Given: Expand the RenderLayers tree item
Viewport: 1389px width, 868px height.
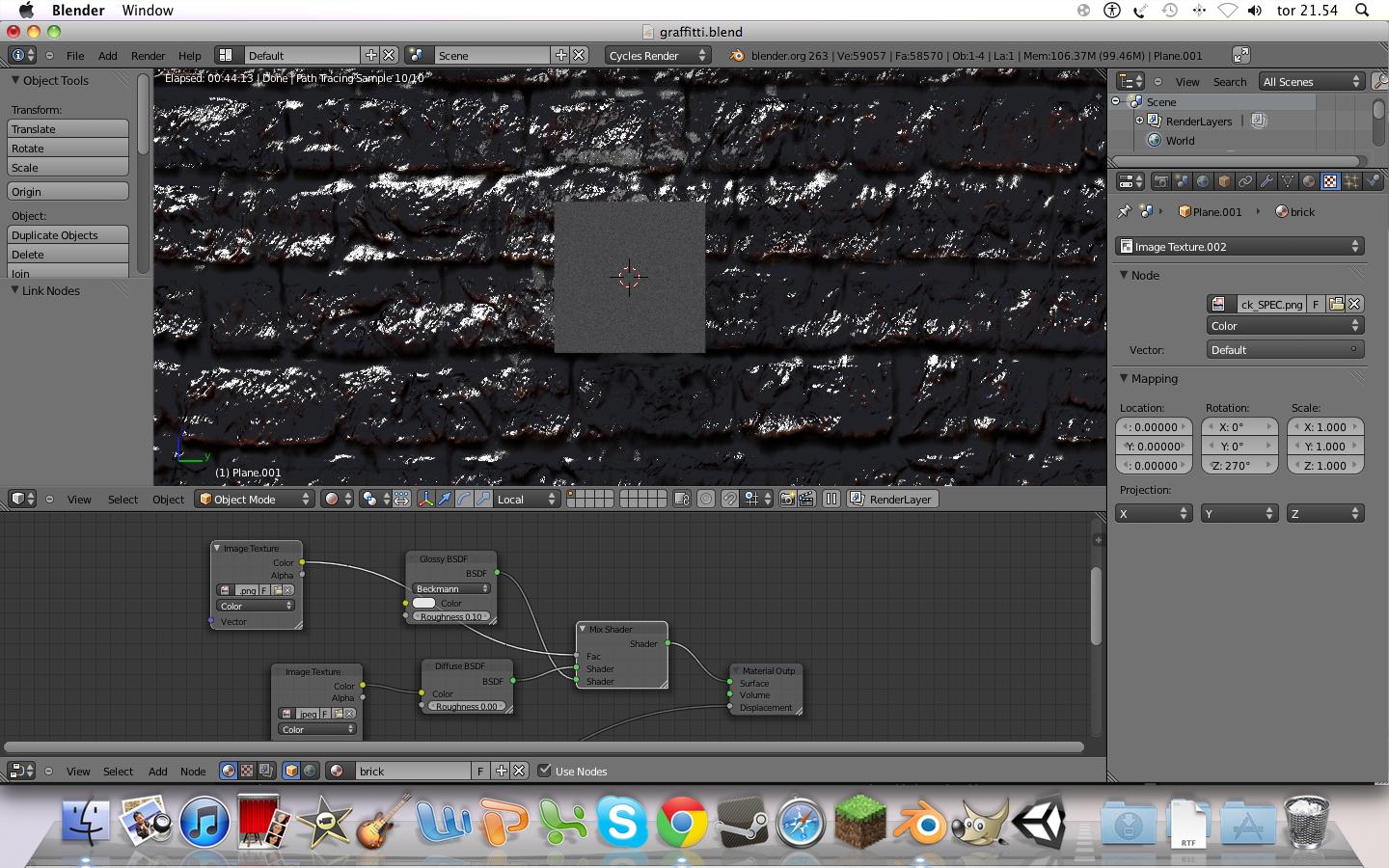Looking at the screenshot, I should point(1139,121).
